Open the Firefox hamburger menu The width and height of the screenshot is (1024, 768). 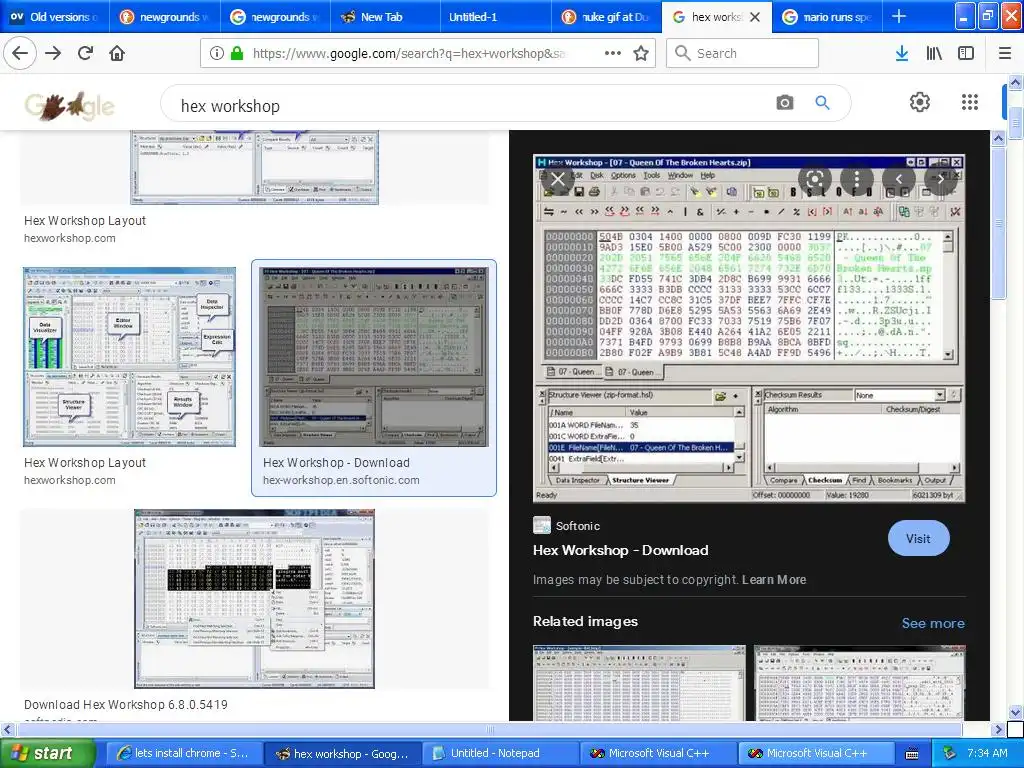pos(1004,53)
